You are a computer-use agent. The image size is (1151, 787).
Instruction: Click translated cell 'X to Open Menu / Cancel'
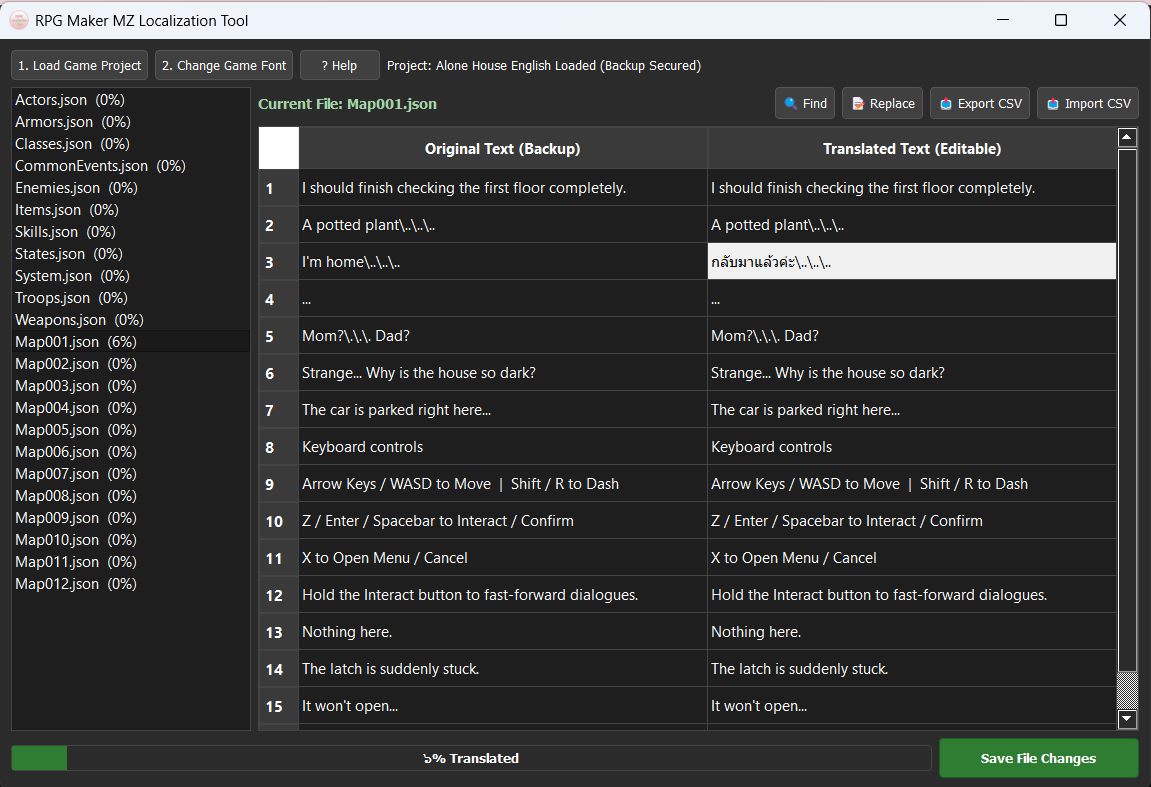pos(912,558)
